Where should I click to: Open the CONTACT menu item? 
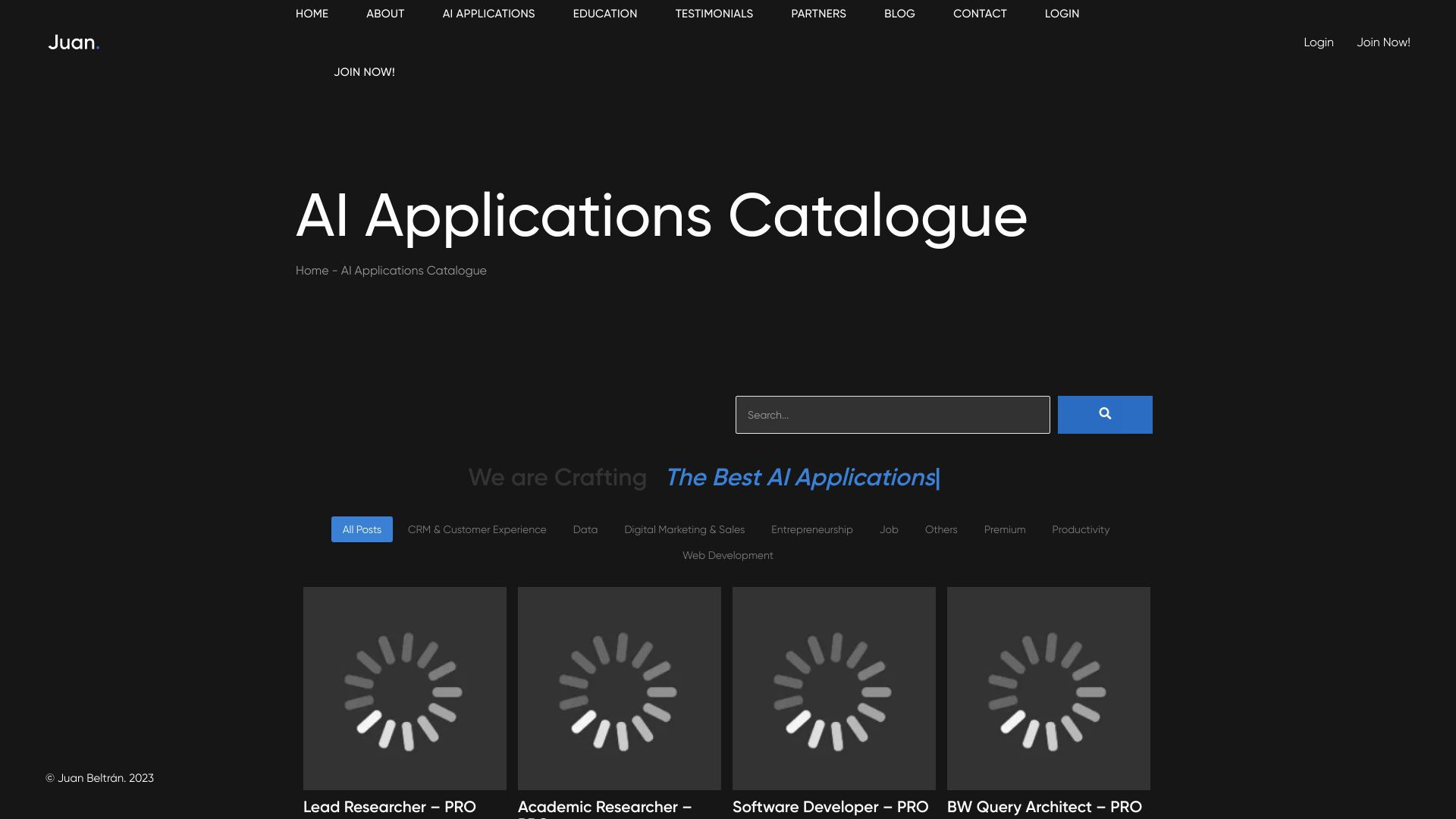[979, 13]
